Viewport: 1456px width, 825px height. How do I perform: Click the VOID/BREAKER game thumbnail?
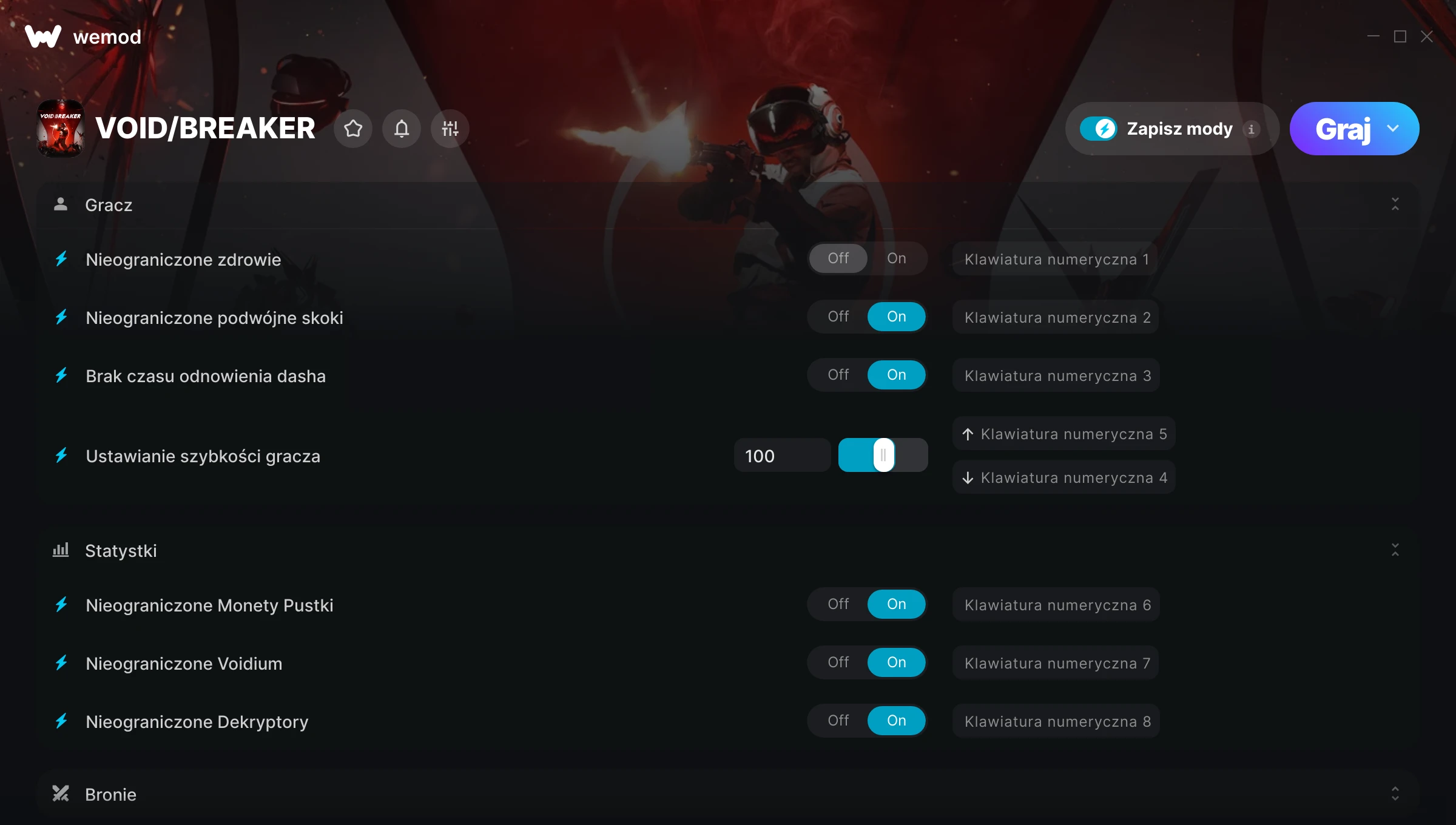coord(60,129)
